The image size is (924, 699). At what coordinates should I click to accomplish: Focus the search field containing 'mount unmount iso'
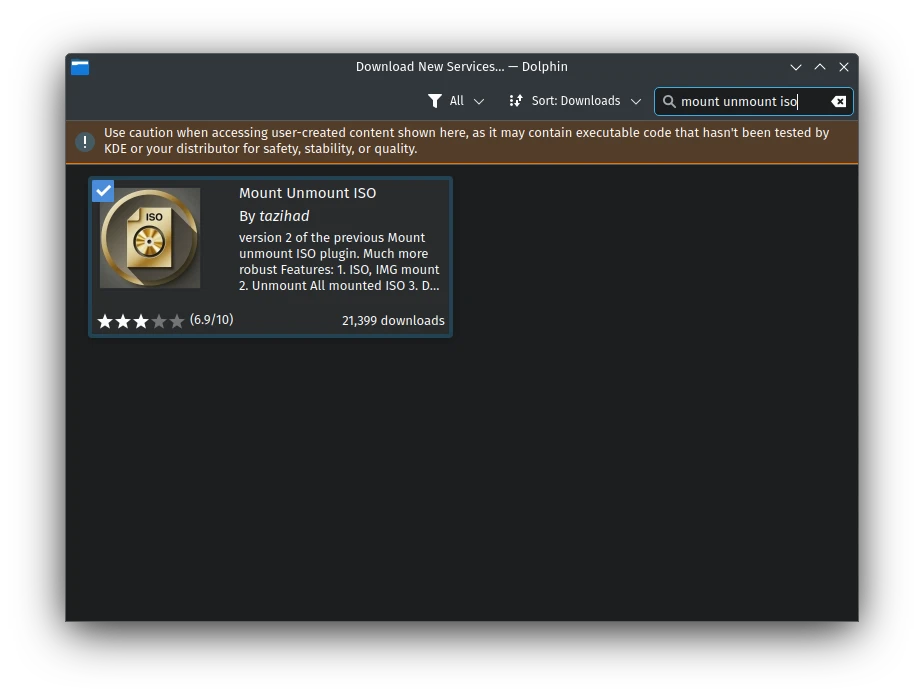point(754,101)
